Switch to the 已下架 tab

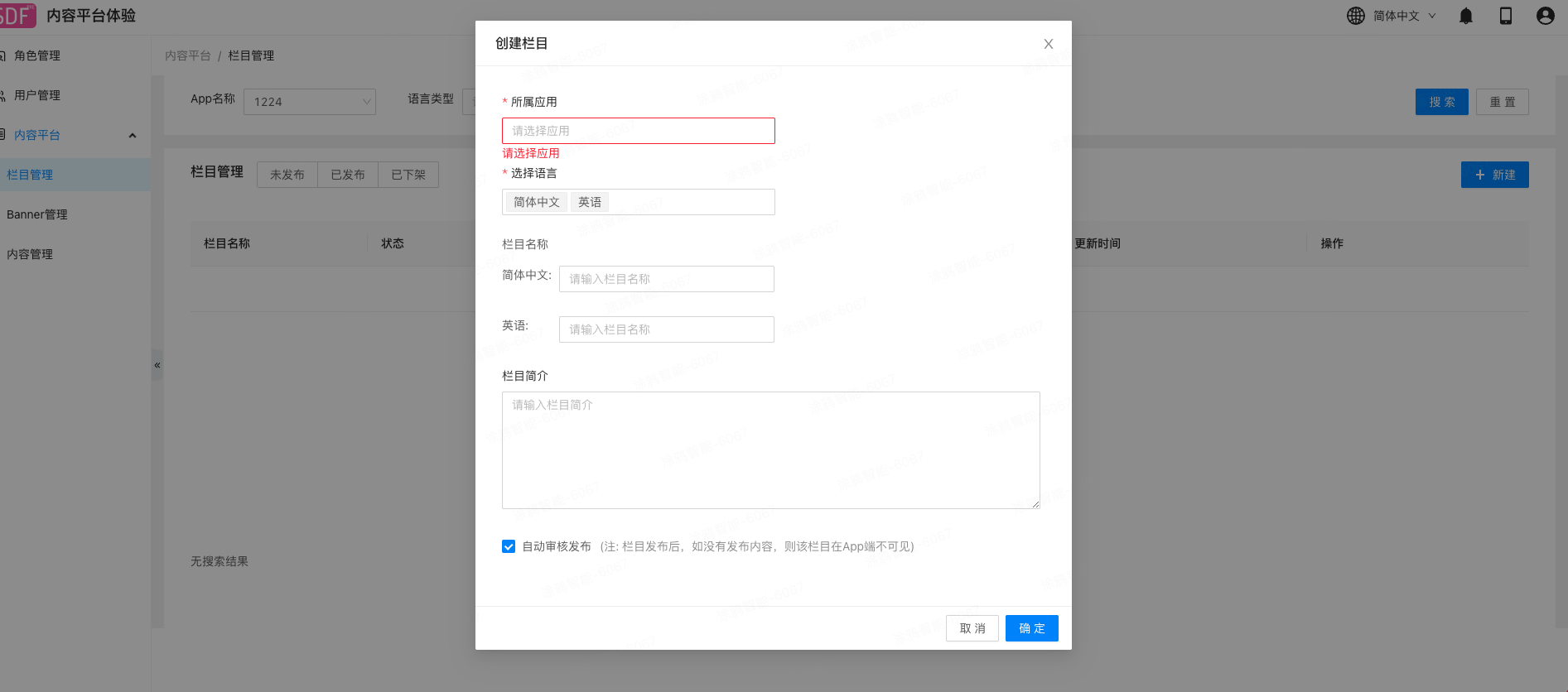coord(408,175)
